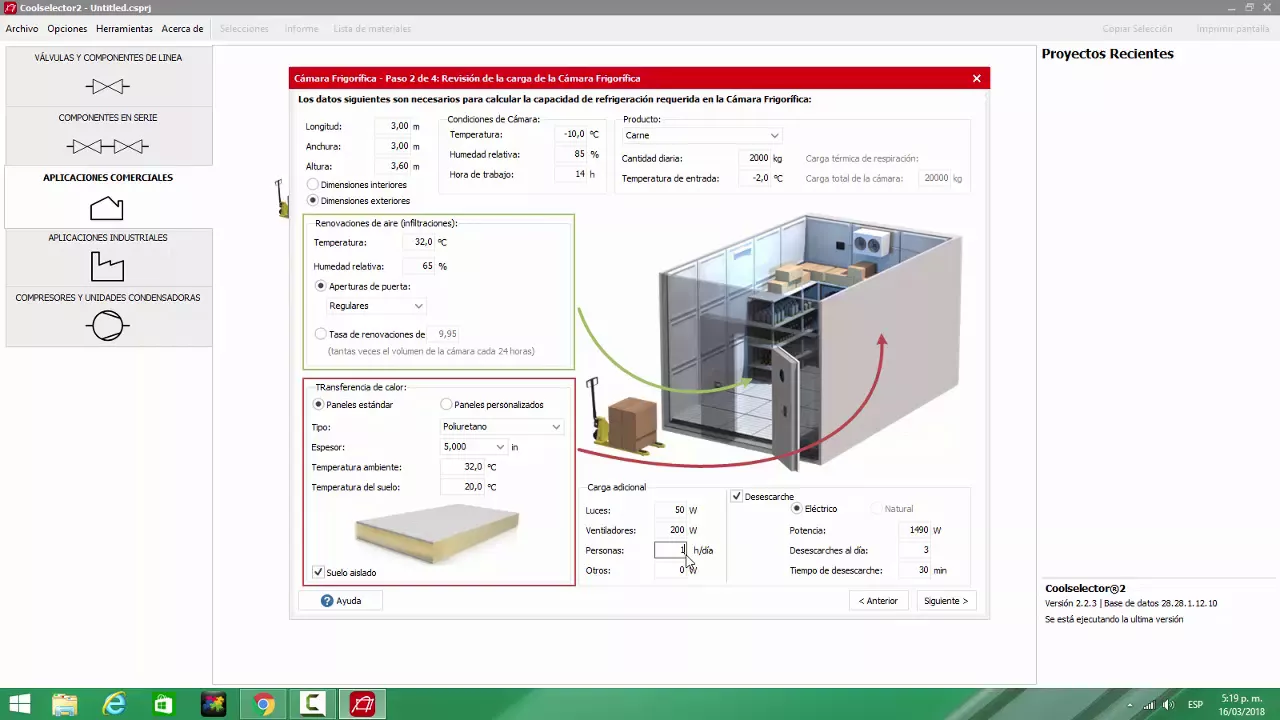The image size is (1280, 720).
Task: Launch Internet Explorer from taskbar
Action: [x=114, y=704]
